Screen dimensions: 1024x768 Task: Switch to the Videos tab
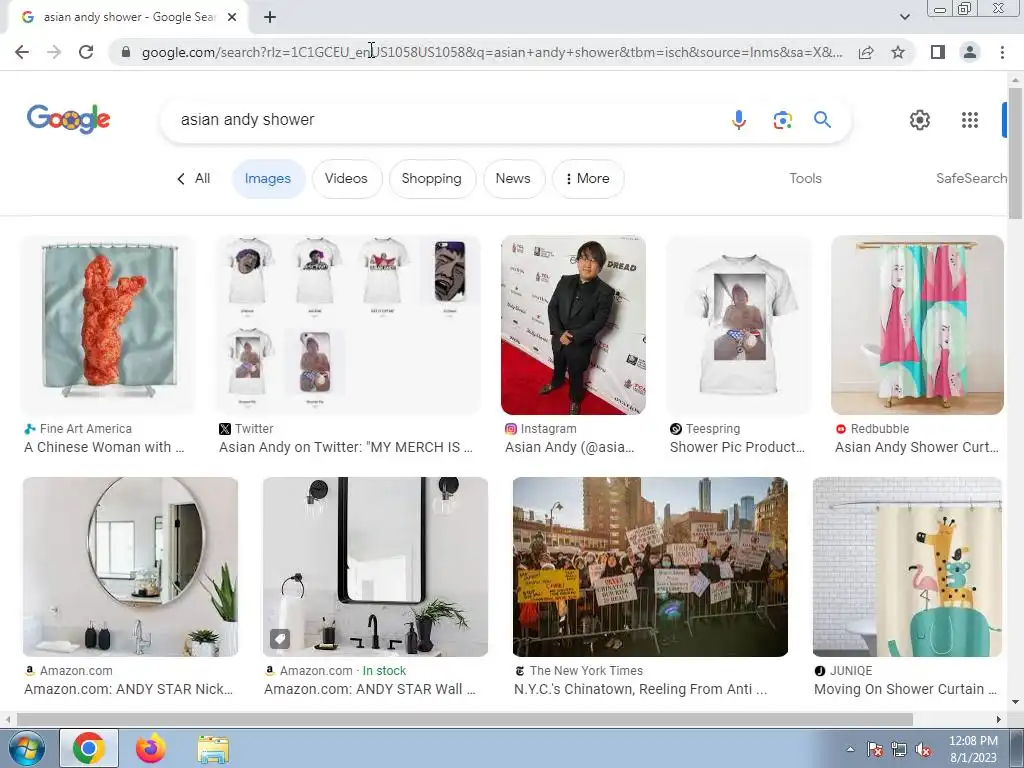pos(346,178)
